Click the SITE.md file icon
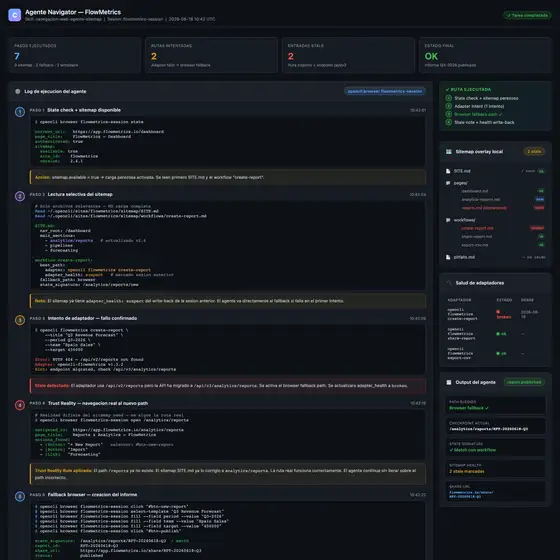 (448, 171)
